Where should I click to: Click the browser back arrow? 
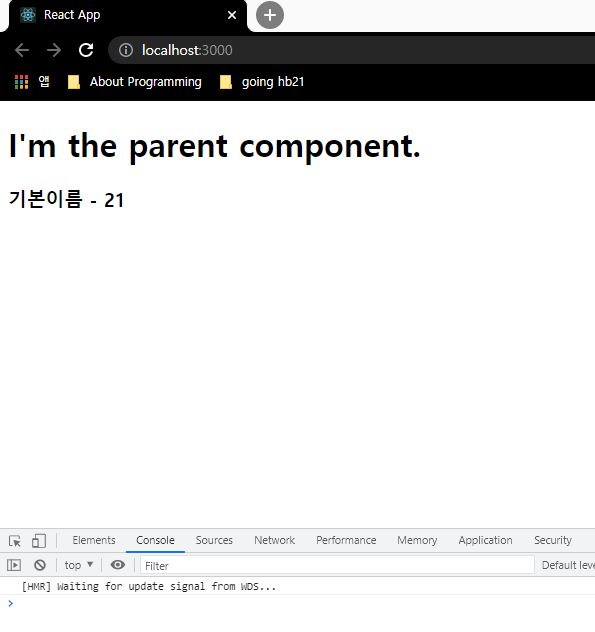22,50
